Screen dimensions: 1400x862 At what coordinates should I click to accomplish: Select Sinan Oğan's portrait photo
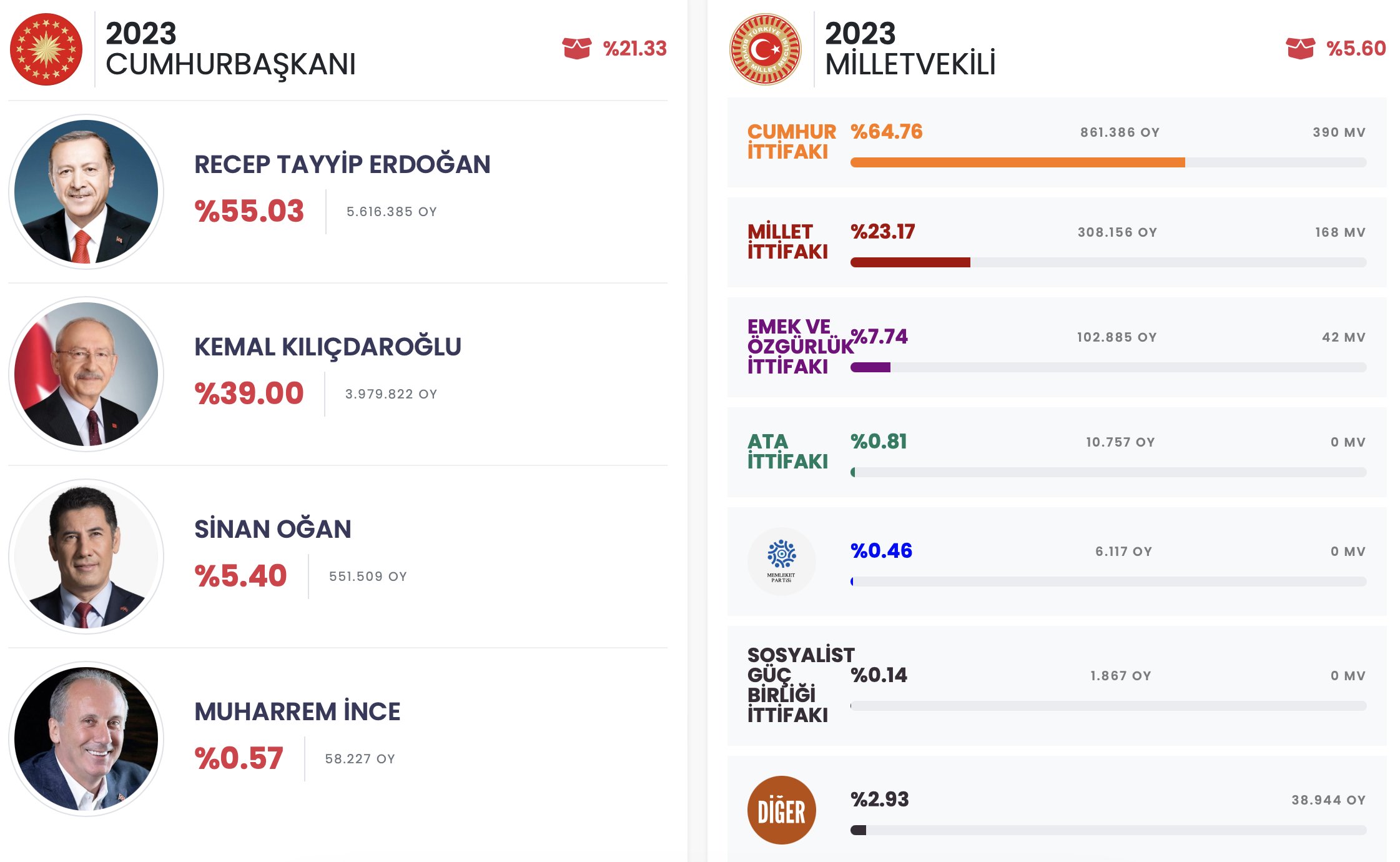coord(86,557)
